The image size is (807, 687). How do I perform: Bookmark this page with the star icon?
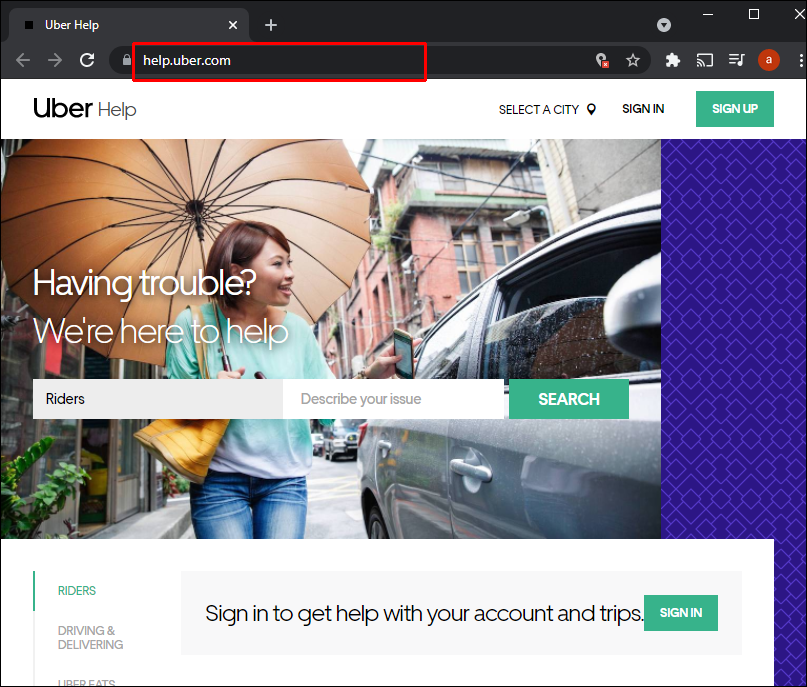point(633,60)
